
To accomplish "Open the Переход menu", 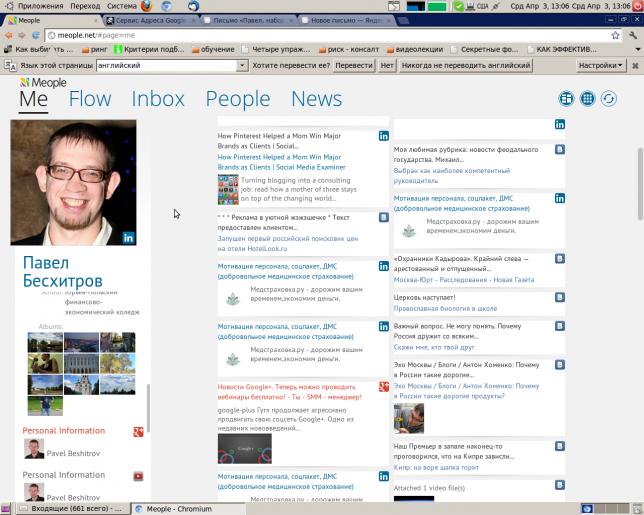I will (85, 6).
